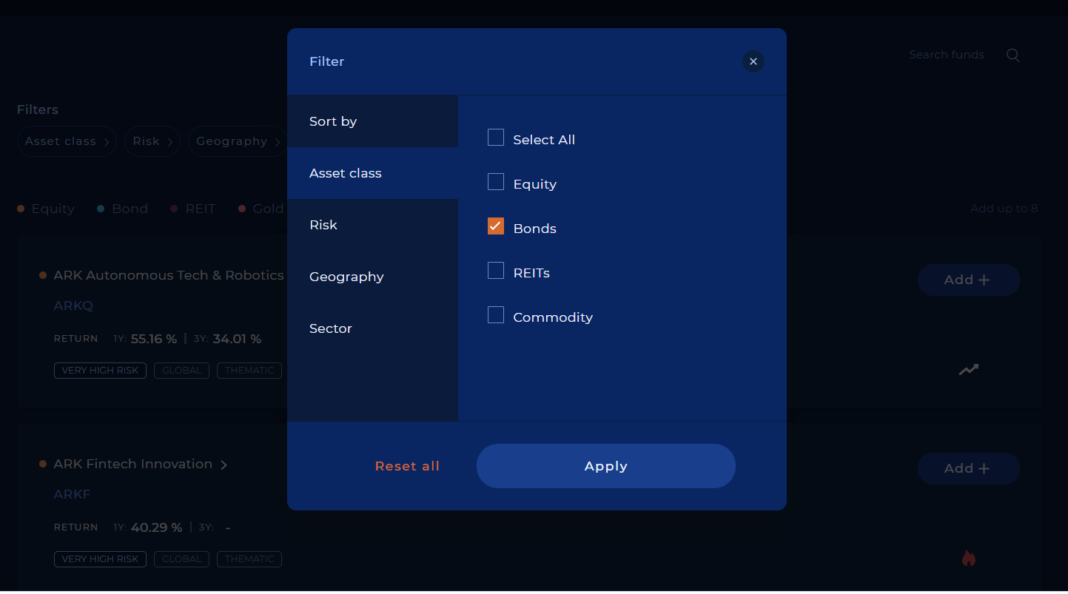Switch to the Geography tab

click(347, 276)
